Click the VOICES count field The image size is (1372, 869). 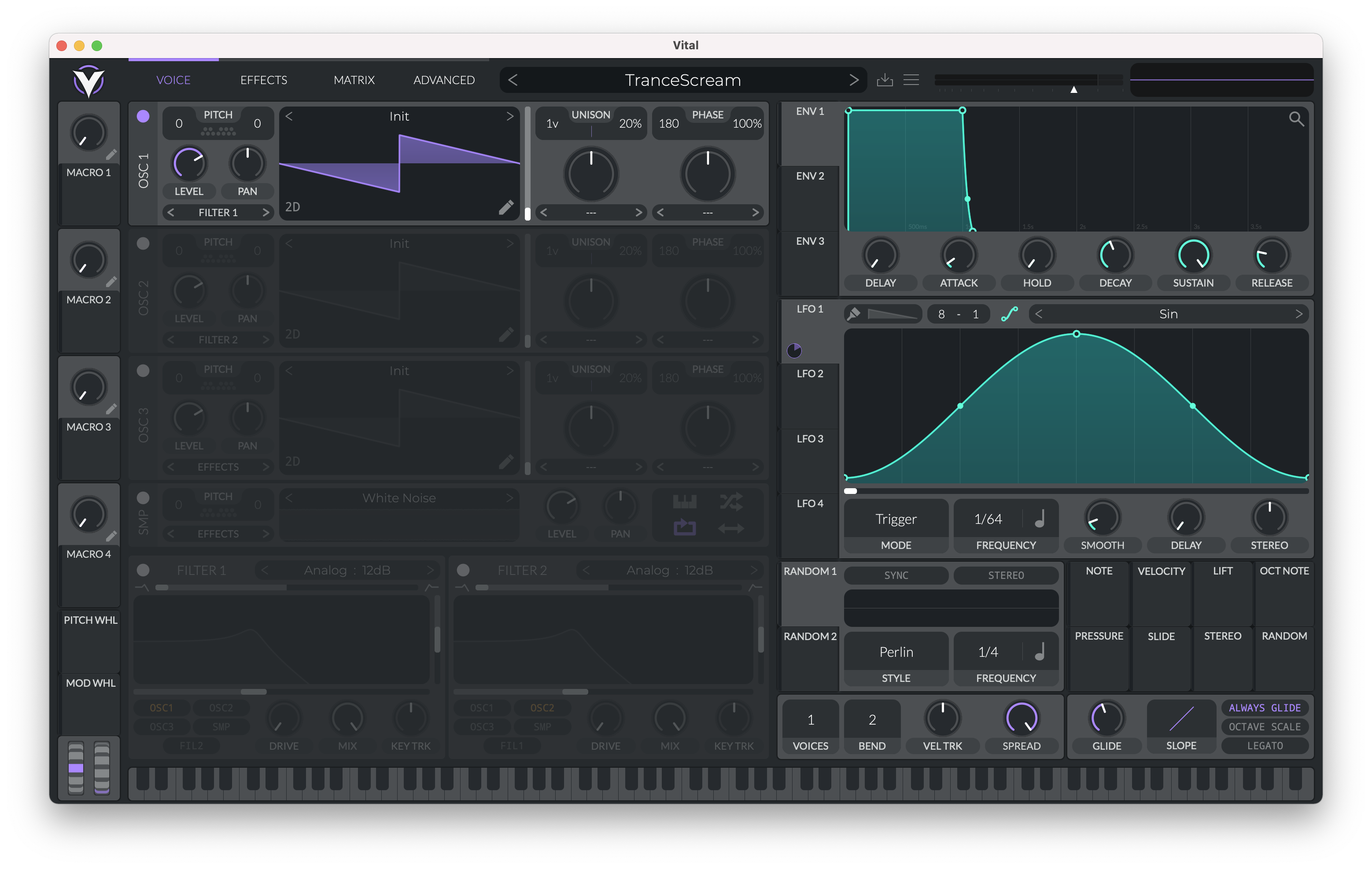pyautogui.click(x=810, y=719)
